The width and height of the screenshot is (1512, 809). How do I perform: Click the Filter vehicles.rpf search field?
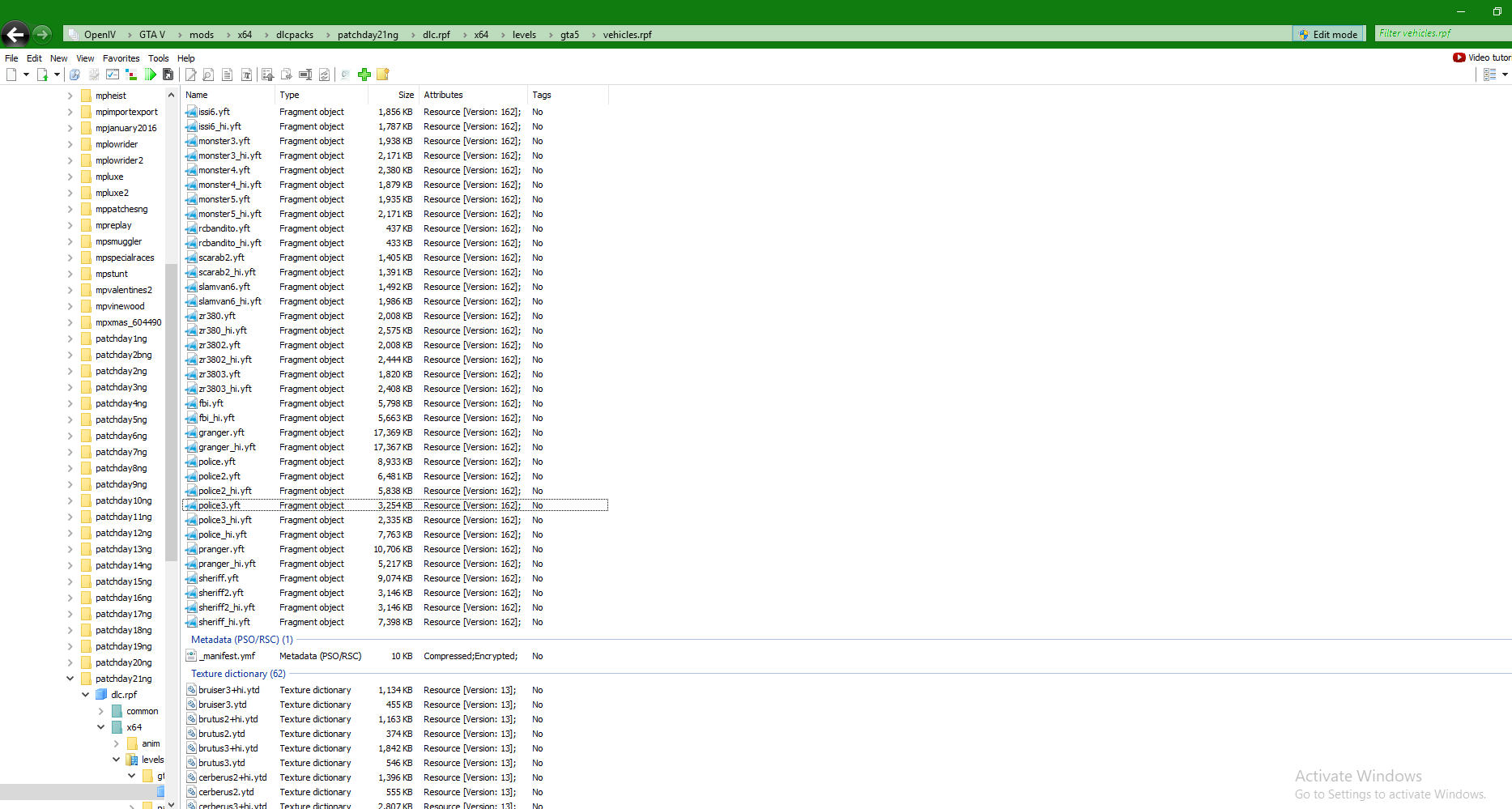click(x=1443, y=33)
